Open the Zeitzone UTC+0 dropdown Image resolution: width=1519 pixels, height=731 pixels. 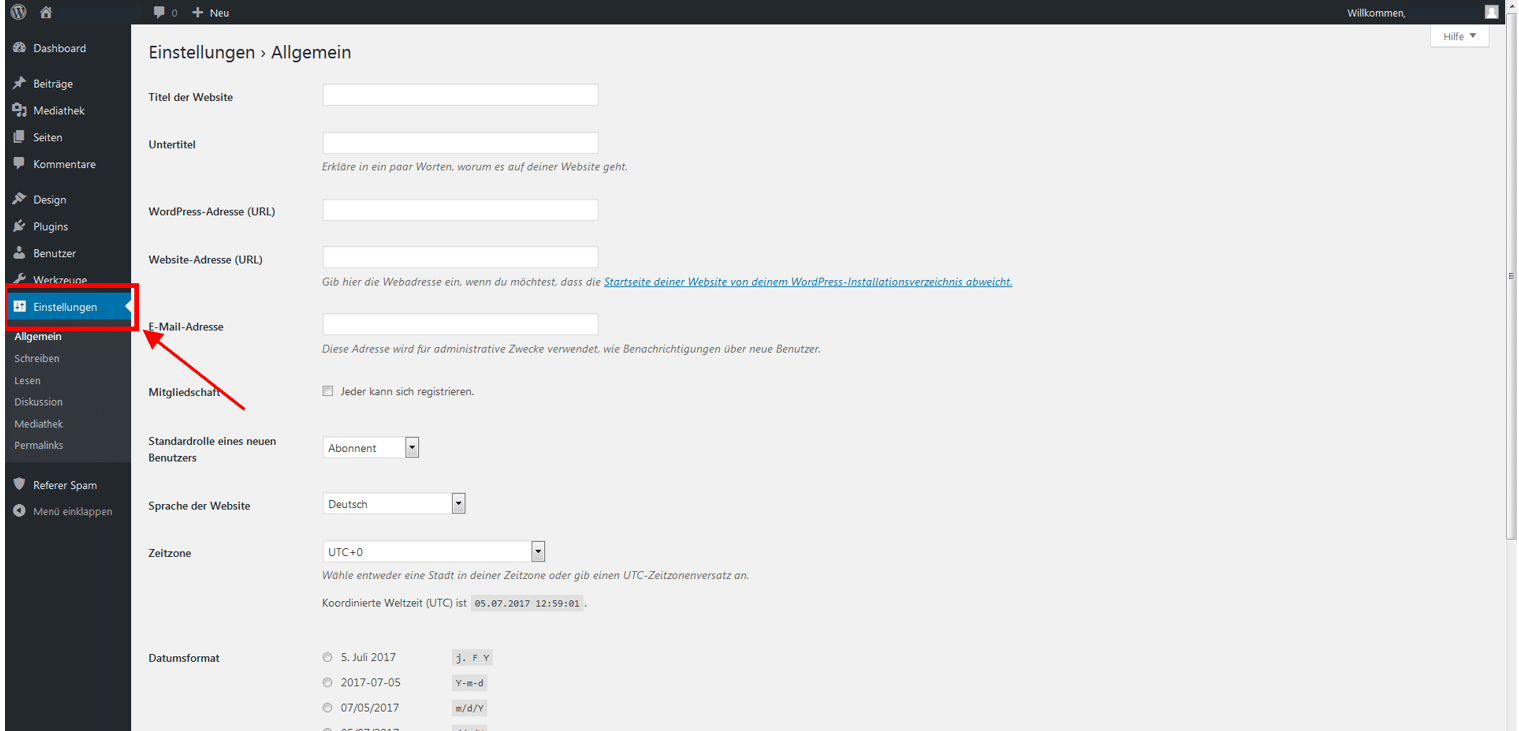pos(434,552)
